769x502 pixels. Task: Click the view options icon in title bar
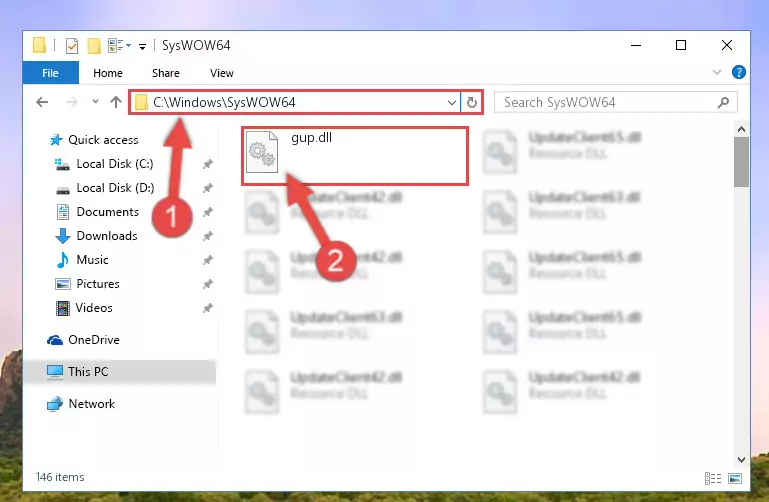coord(115,46)
